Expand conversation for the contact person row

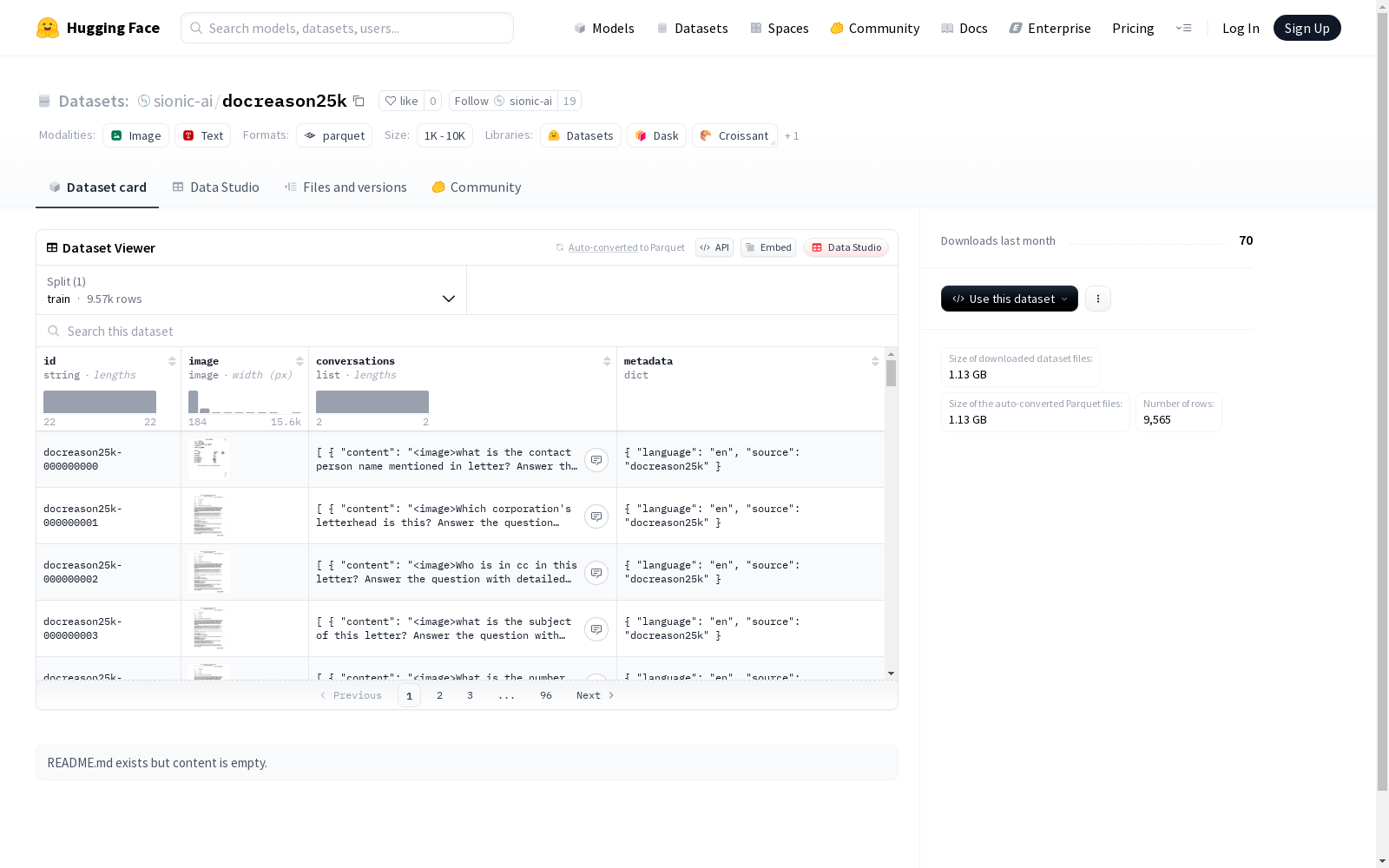point(596,460)
